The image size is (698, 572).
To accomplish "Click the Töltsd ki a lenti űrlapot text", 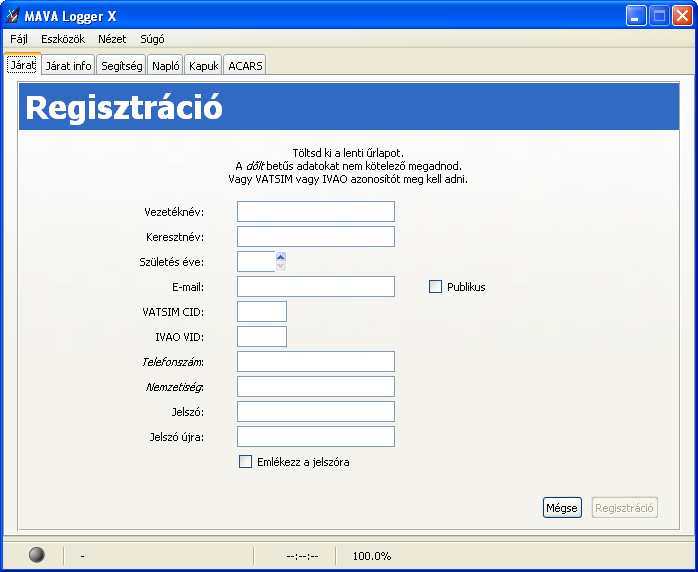I will (348, 153).
